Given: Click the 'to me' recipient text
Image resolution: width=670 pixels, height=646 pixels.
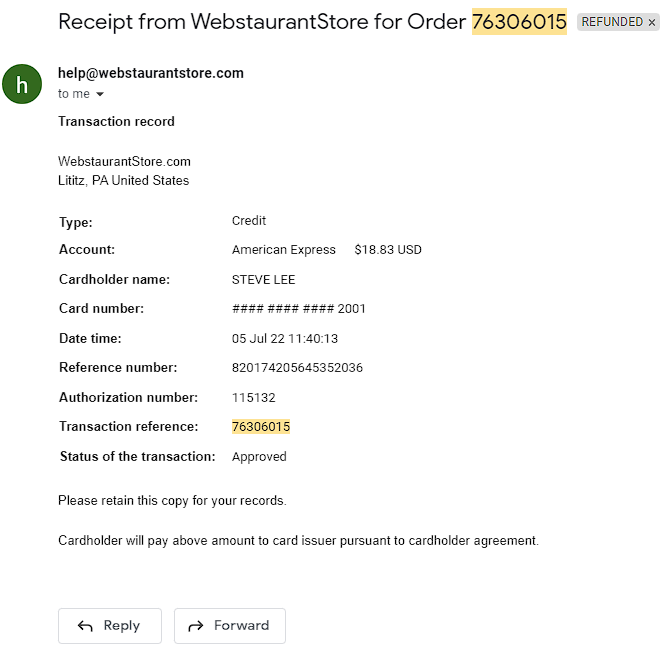Looking at the screenshot, I should pos(74,94).
